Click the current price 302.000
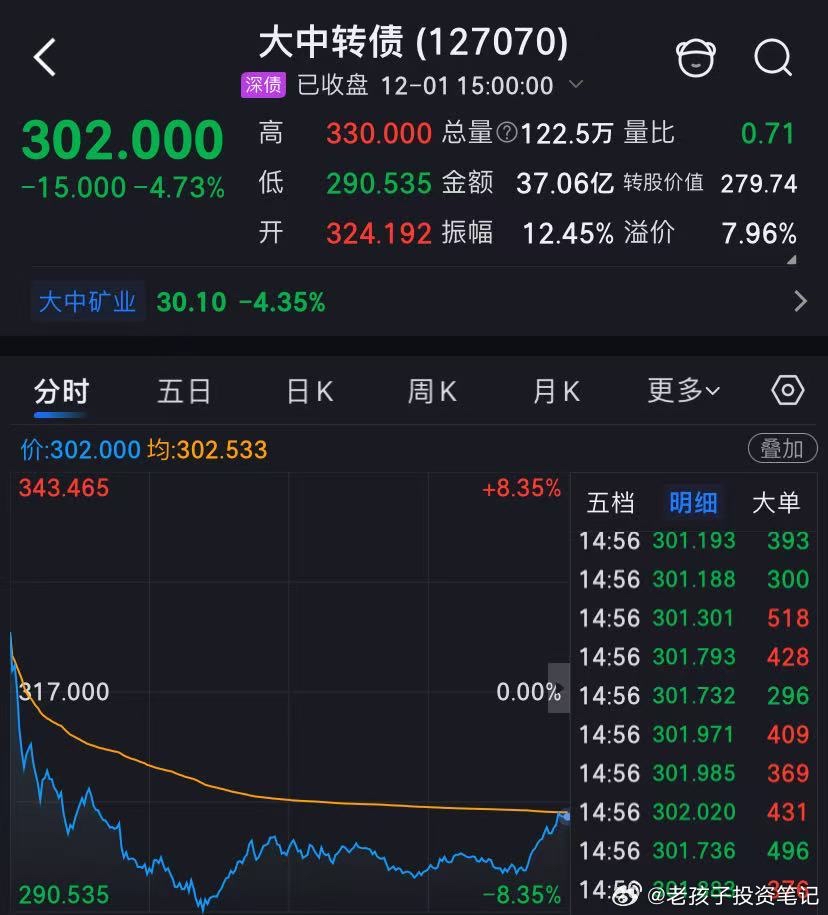The width and height of the screenshot is (828, 915). [x=123, y=139]
